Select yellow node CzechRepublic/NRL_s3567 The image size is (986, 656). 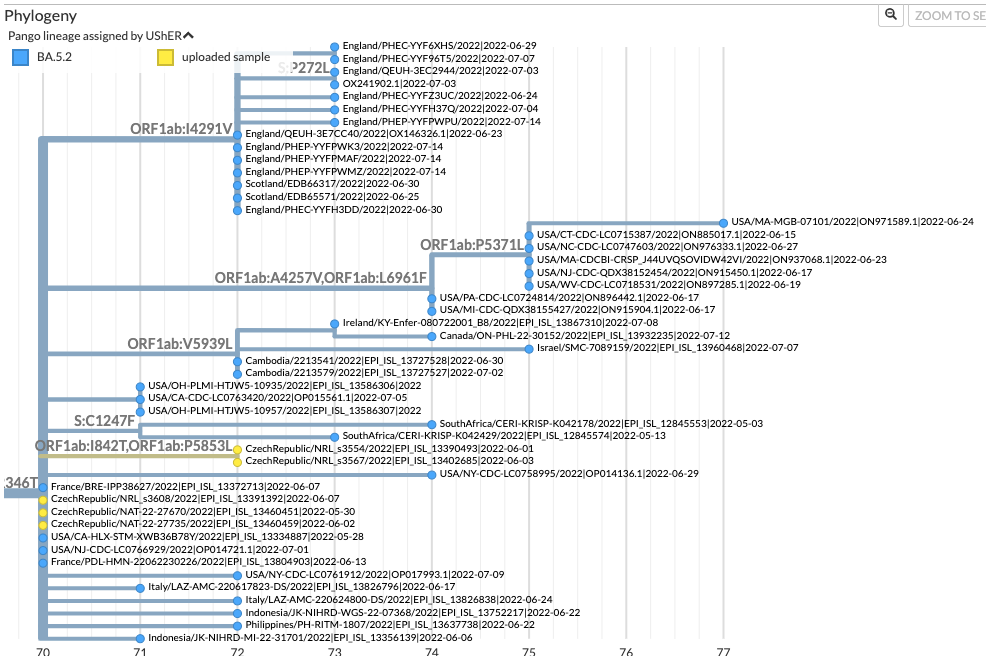[x=237, y=462]
